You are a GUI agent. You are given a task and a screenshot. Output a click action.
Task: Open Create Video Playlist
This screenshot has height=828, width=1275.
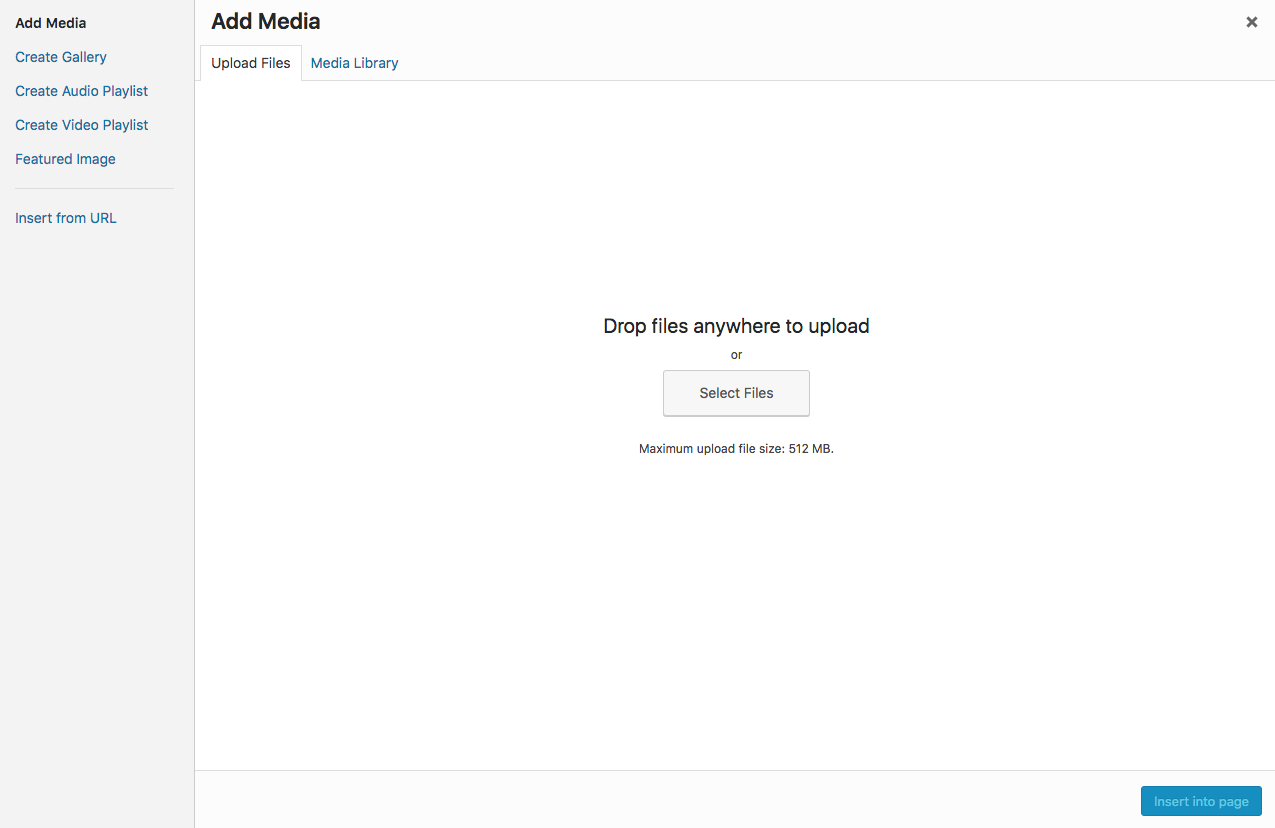coord(81,125)
